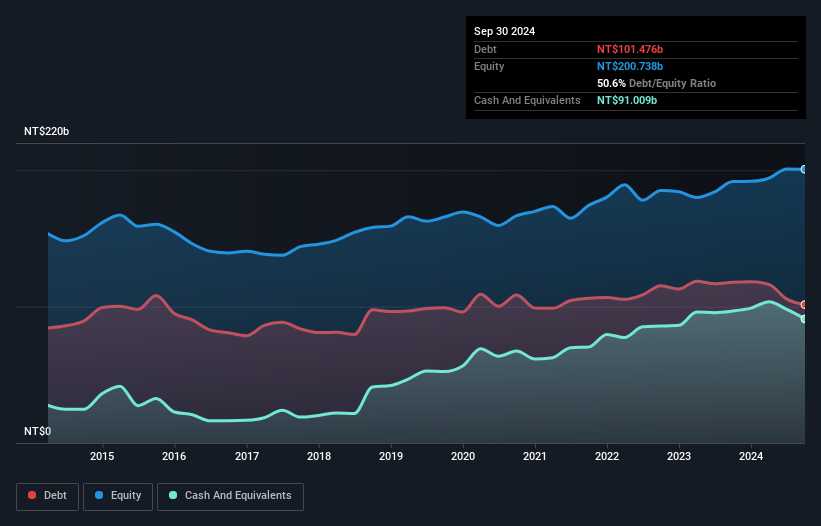Toggle the Equity legend button
821x526 pixels.
[118, 496]
